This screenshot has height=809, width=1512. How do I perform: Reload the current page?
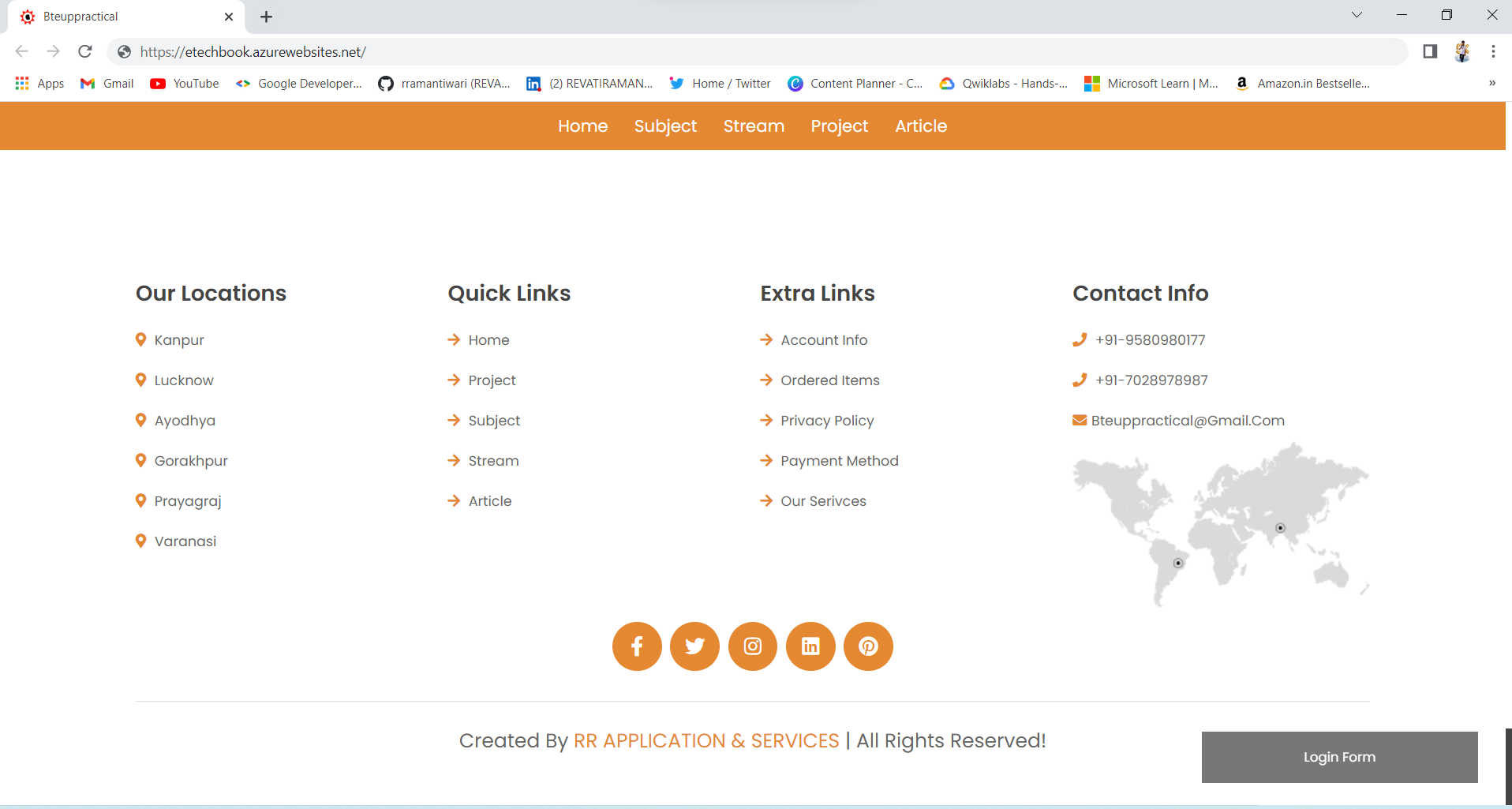(x=85, y=51)
